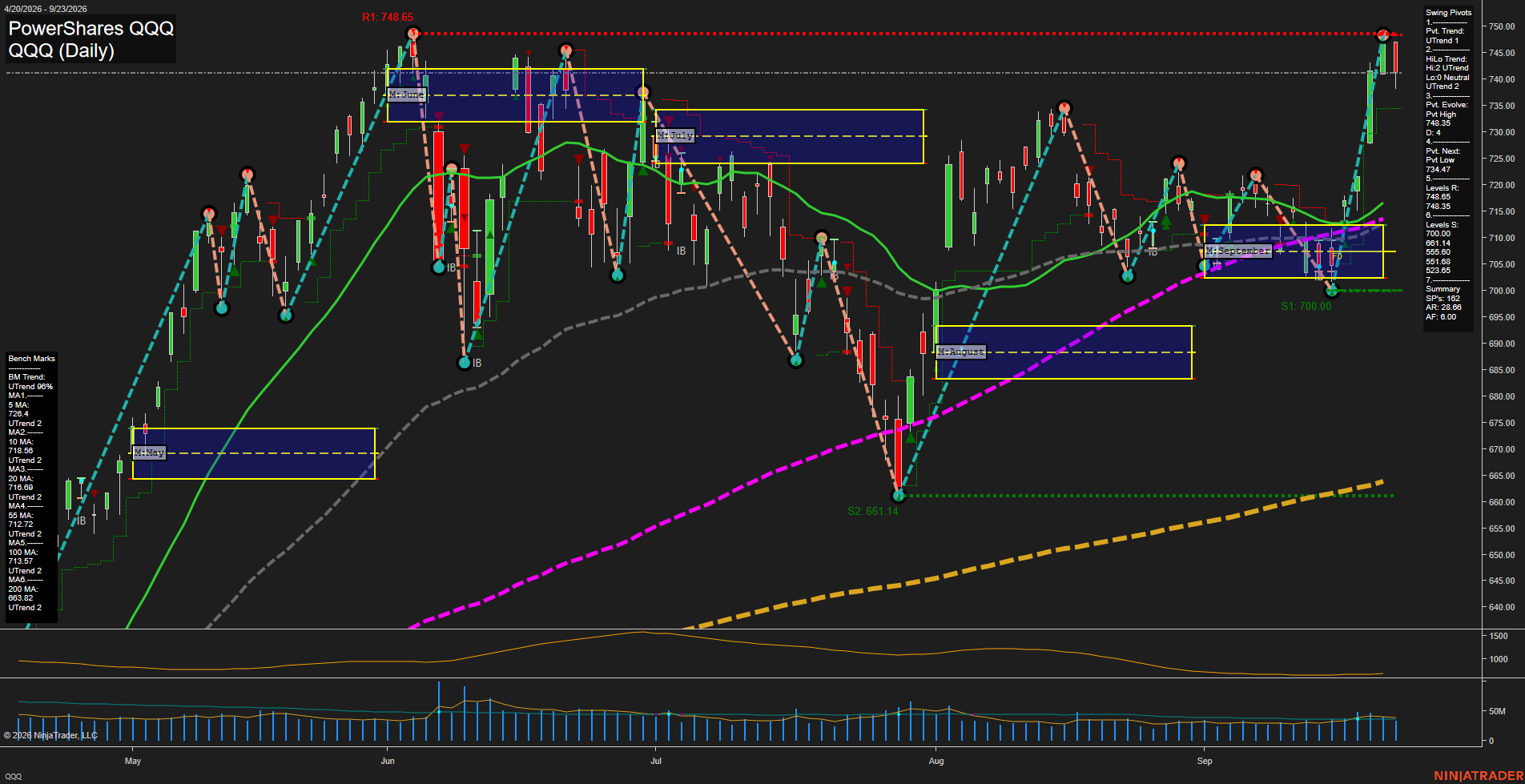
Task: Click the © 2026 NinjaTrader, LLC copyright text
Action: (50, 735)
